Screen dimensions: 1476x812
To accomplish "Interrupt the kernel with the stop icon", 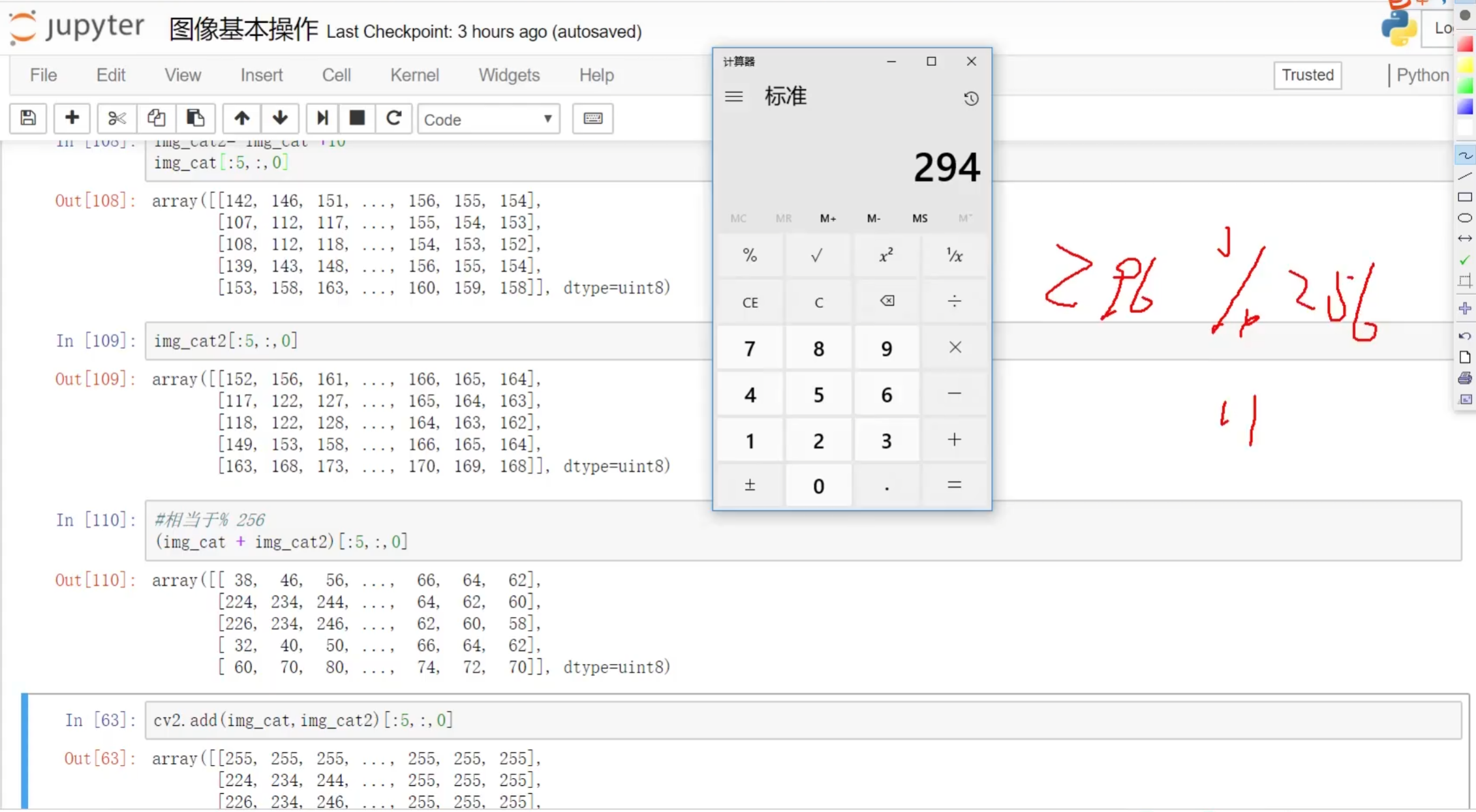I will pos(357,118).
